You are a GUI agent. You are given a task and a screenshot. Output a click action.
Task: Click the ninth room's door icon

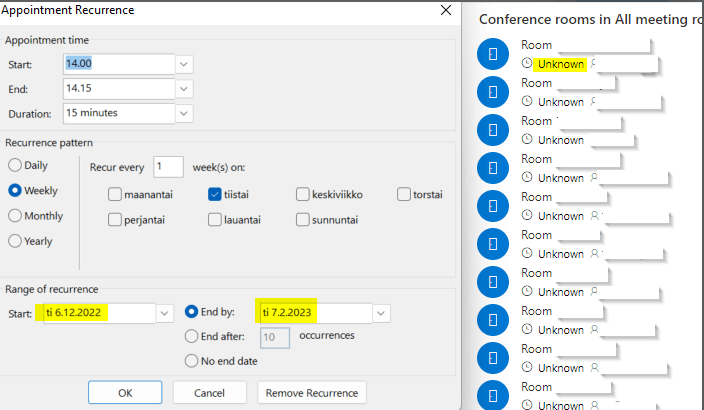click(493, 358)
